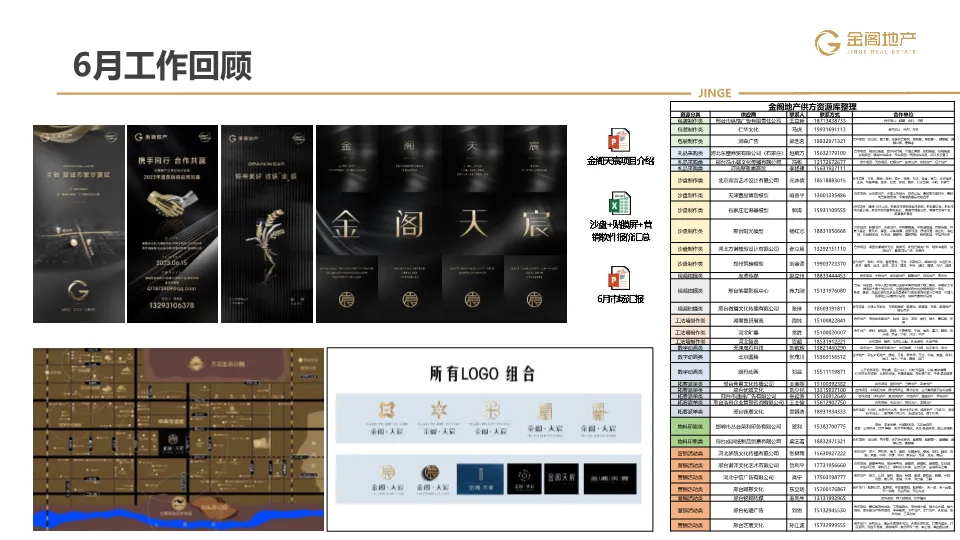Click the 金阁地产 company logo

click(x=866, y=42)
